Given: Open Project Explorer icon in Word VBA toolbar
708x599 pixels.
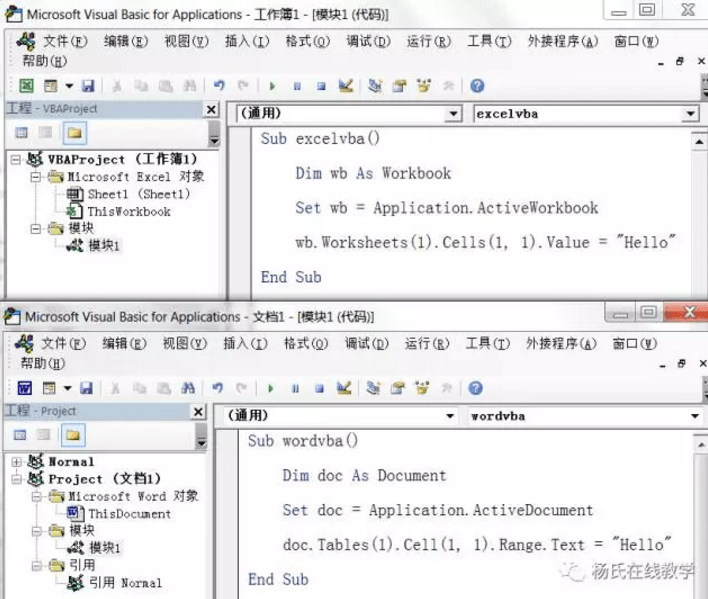Looking at the screenshot, I should click(x=373, y=388).
